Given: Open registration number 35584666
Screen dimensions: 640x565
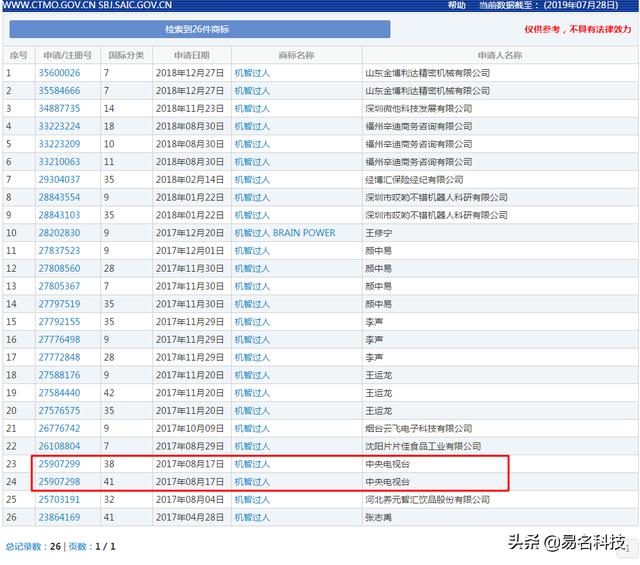Looking at the screenshot, I should tap(59, 91).
